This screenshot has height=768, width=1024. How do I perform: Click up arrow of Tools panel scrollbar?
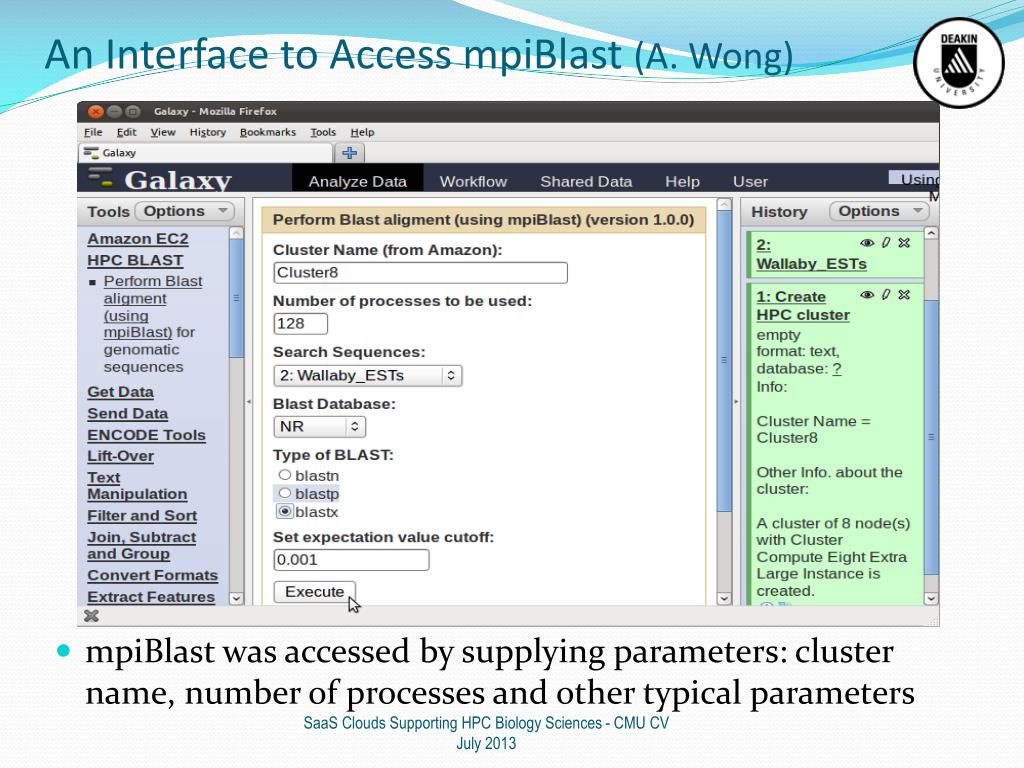tap(236, 233)
